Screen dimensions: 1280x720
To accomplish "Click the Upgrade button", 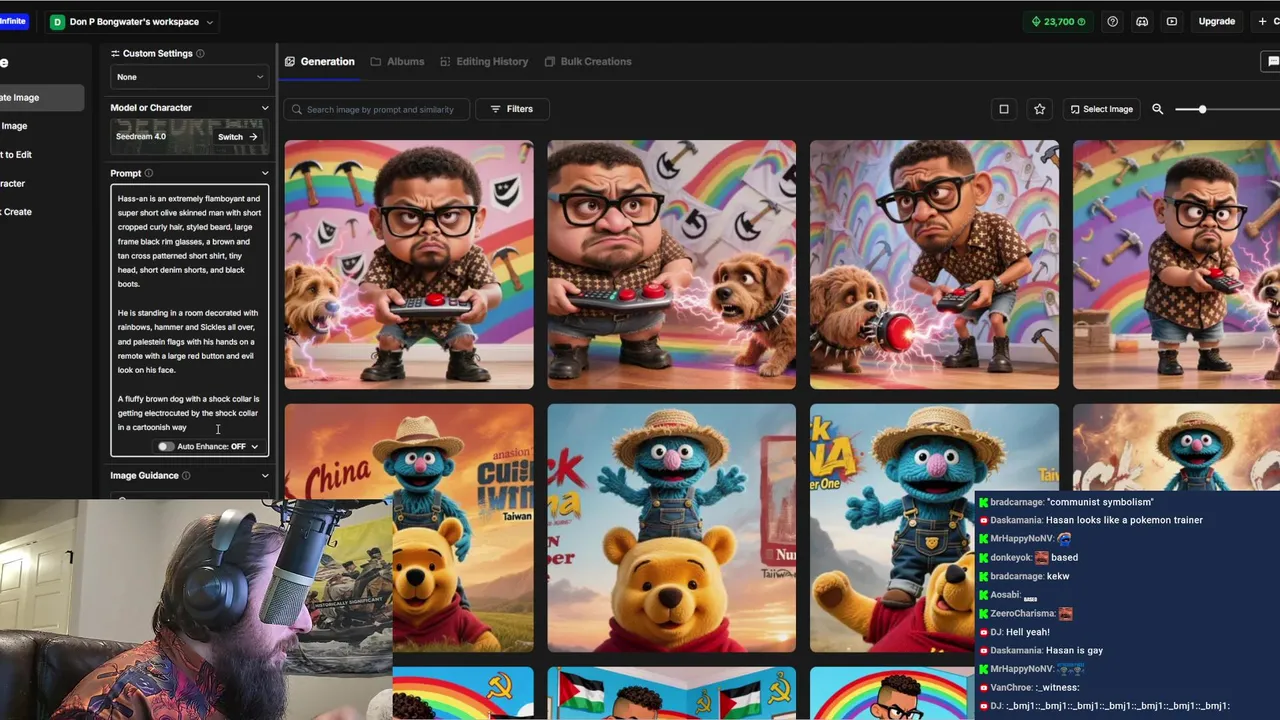I will point(1217,21).
